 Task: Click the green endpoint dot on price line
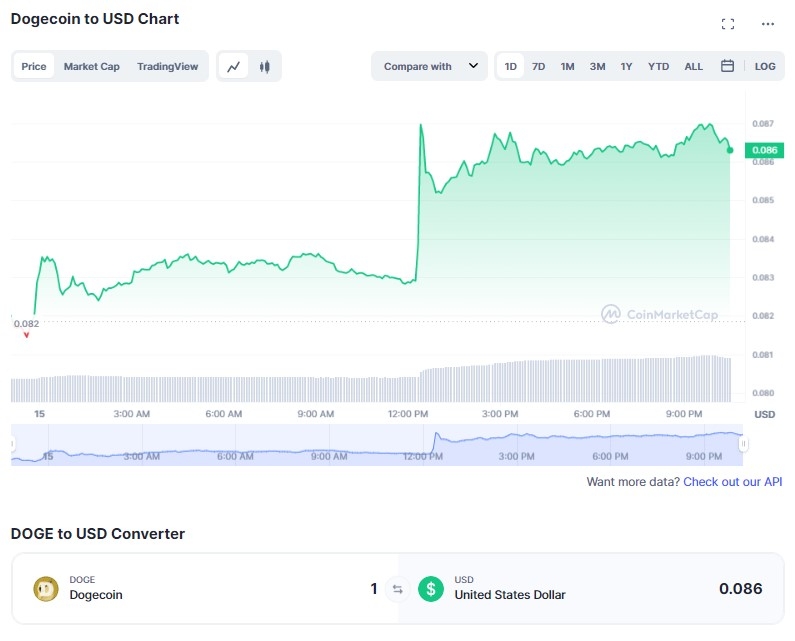tap(730, 150)
